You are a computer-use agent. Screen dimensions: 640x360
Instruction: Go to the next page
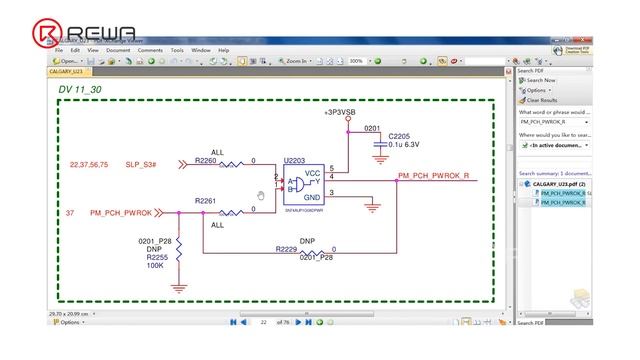298,322
